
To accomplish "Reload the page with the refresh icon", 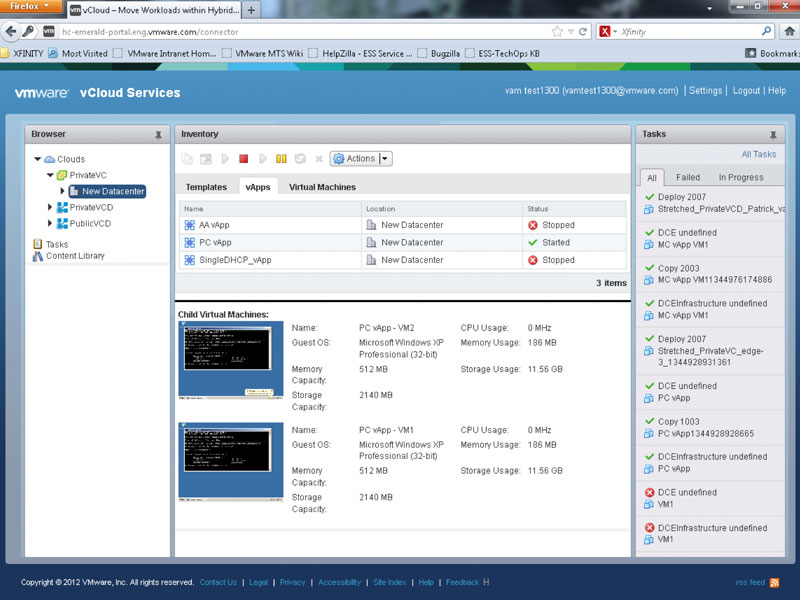I will pyautogui.click(x=583, y=32).
